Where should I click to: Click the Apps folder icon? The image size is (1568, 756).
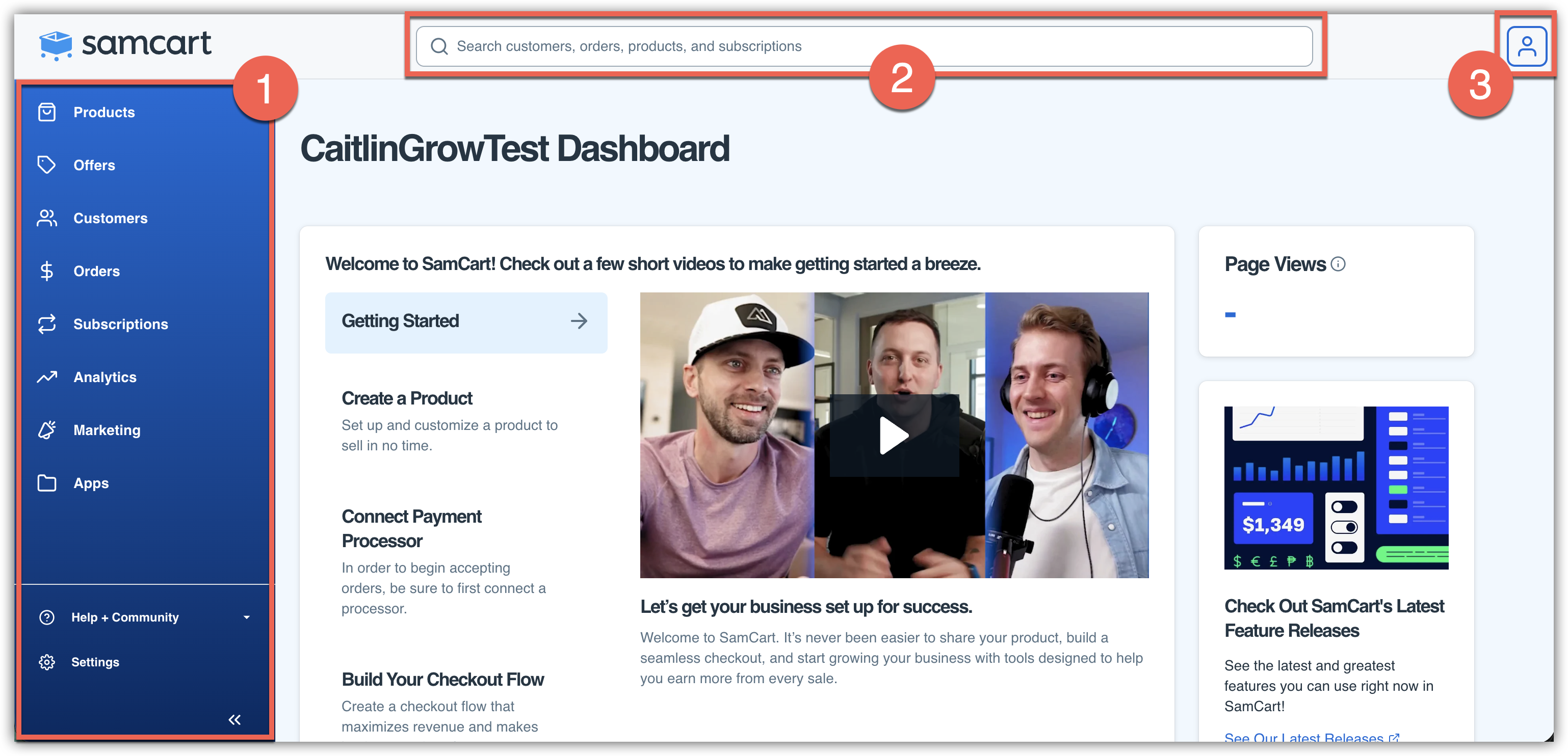click(47, 483)
